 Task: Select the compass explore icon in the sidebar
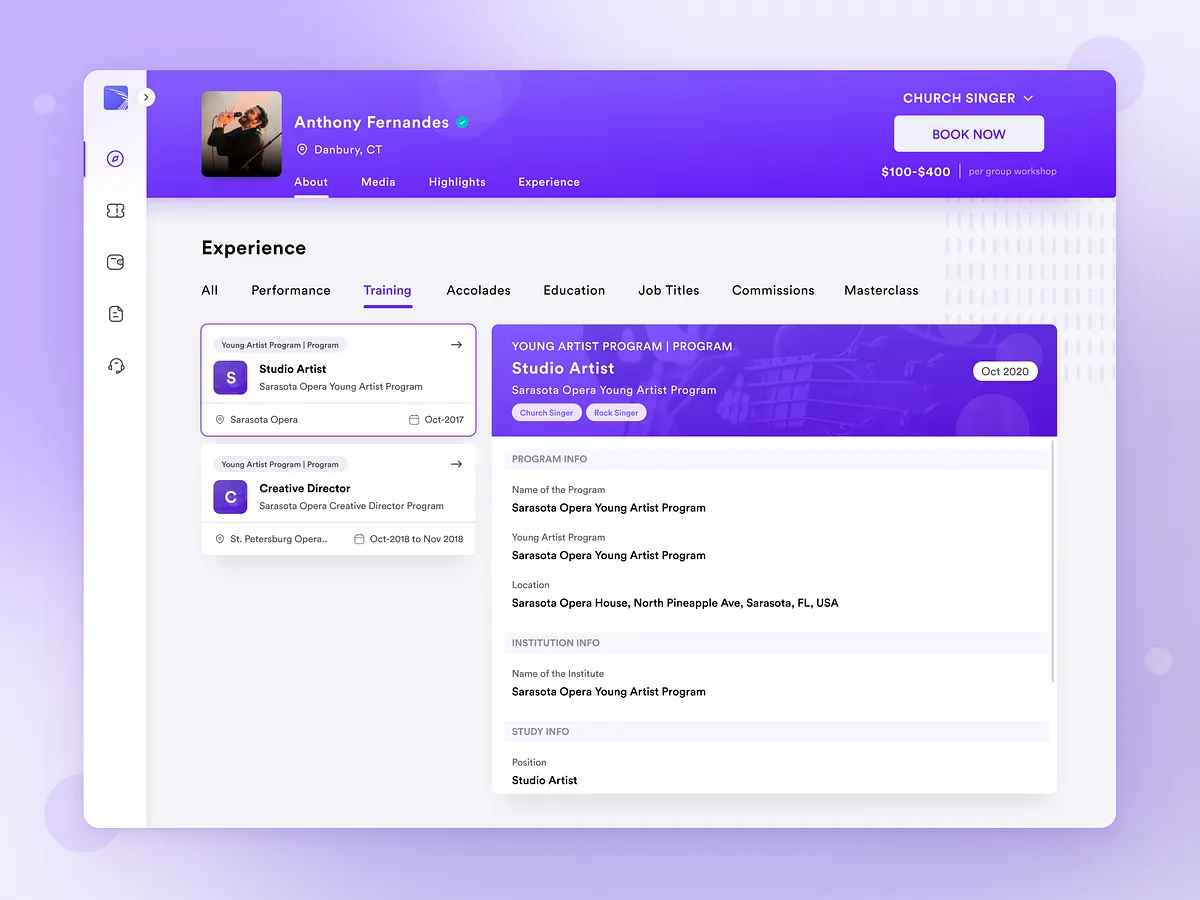(115, 159)
